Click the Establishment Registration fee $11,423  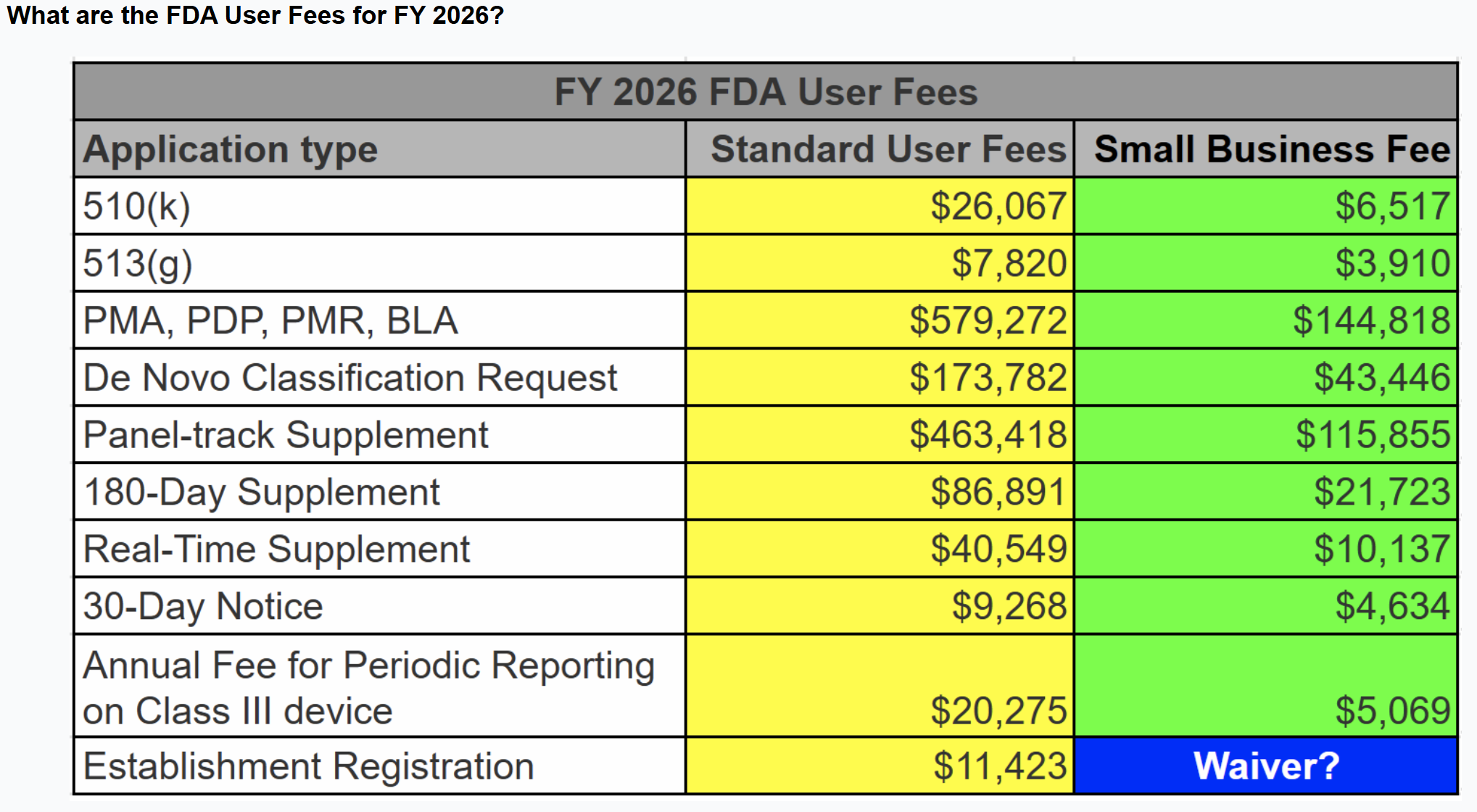coord(999,766)
